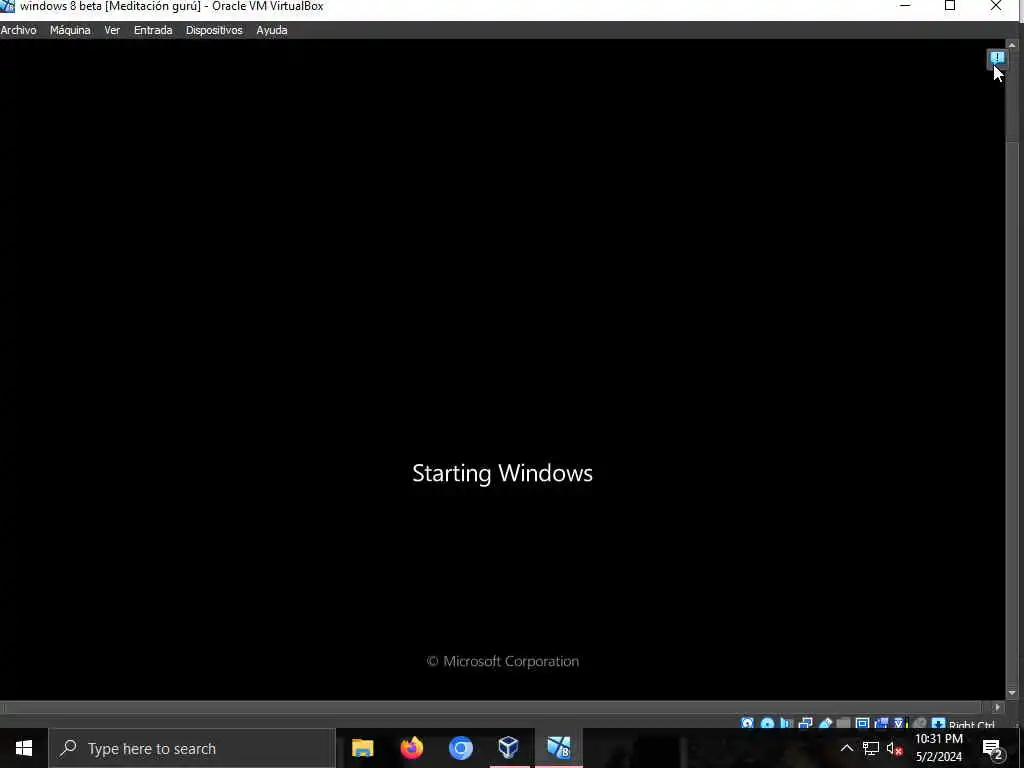1024x768 pixels.
Task: Open the Archivo menu
Action: [x=18, y=30]
